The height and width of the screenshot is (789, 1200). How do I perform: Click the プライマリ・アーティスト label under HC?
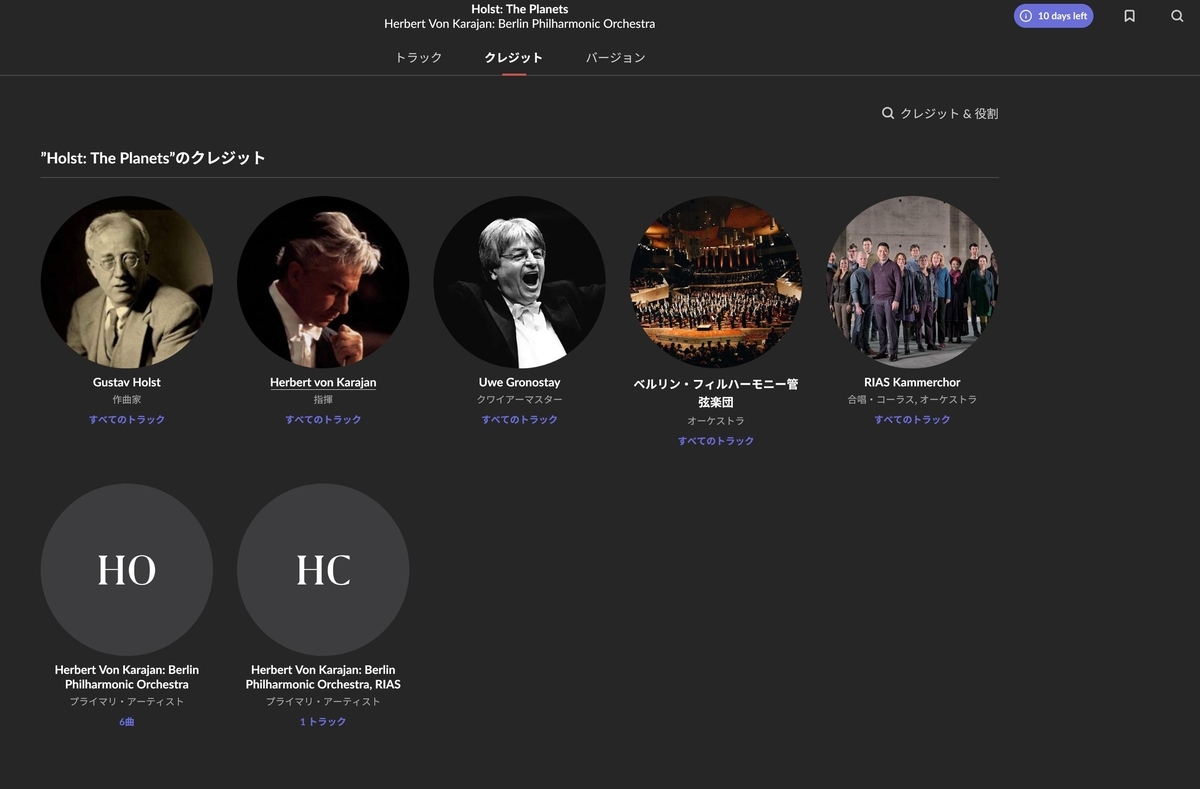pos(323,701)
